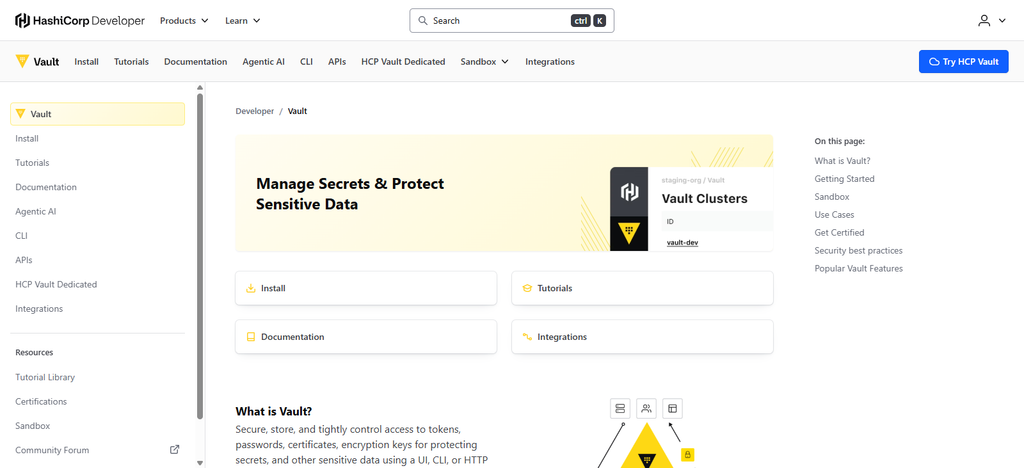Open HCP Vault Dedicated in the top navbar
Viewport: 1024px width, 468px height.
coord(403,62)
